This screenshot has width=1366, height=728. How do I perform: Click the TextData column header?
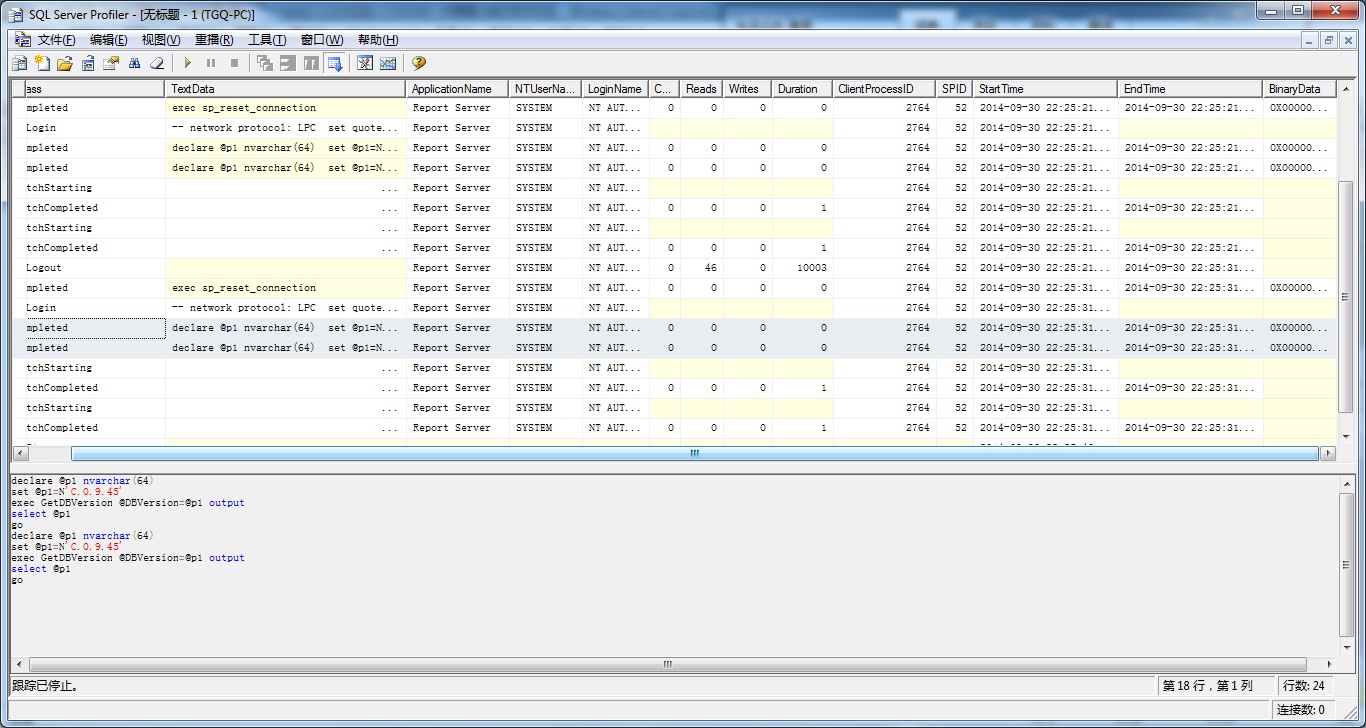pyautogui.click(x=286, y=89)
